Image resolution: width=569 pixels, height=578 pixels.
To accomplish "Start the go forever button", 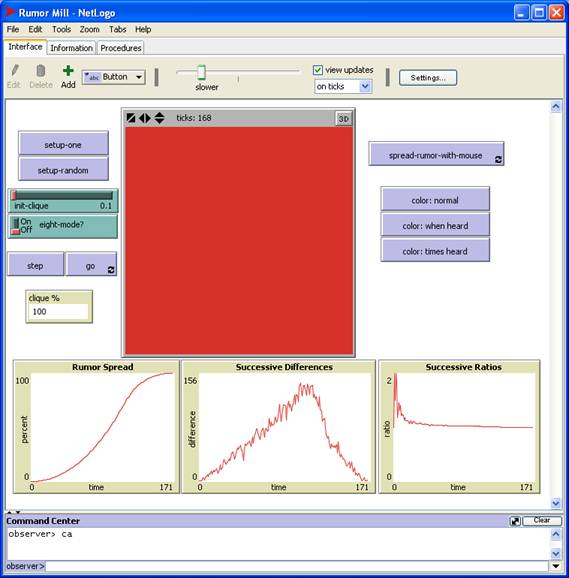I will point(91,264).
